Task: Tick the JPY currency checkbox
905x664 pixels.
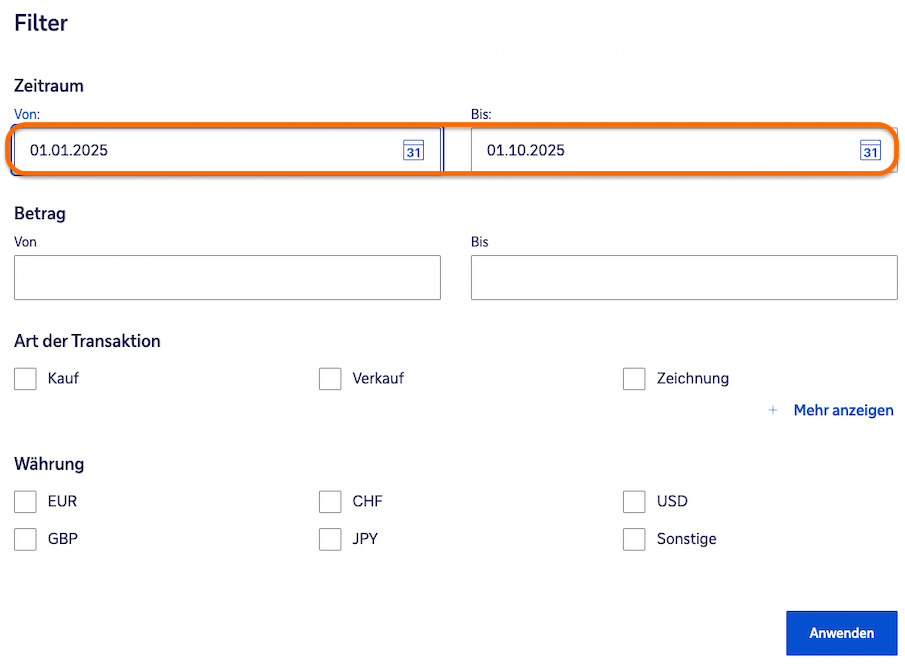Action: [330, 539]
